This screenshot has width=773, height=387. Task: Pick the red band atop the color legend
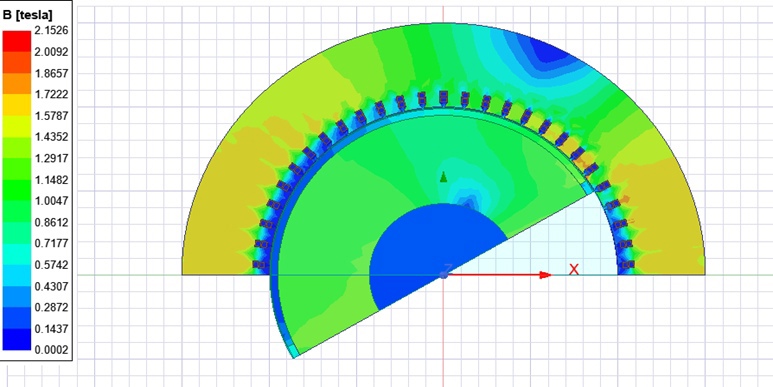(17, 41)
